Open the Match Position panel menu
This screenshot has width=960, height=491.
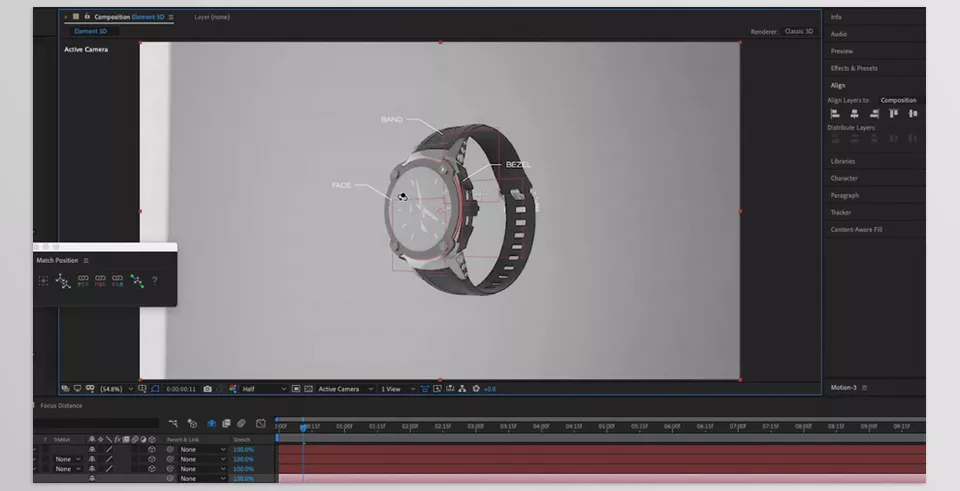(86, 261)
